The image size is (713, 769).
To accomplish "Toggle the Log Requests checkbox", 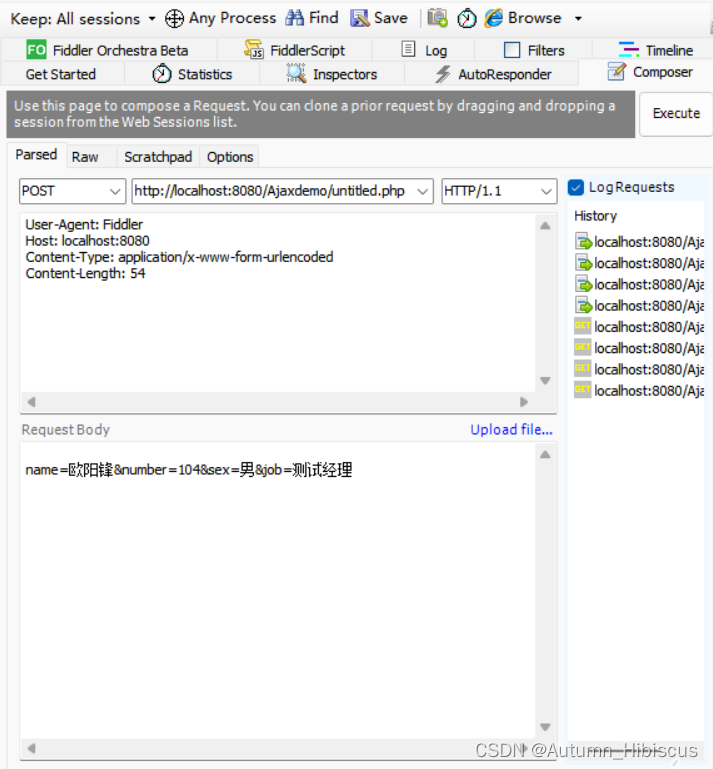I will point(576,187).
